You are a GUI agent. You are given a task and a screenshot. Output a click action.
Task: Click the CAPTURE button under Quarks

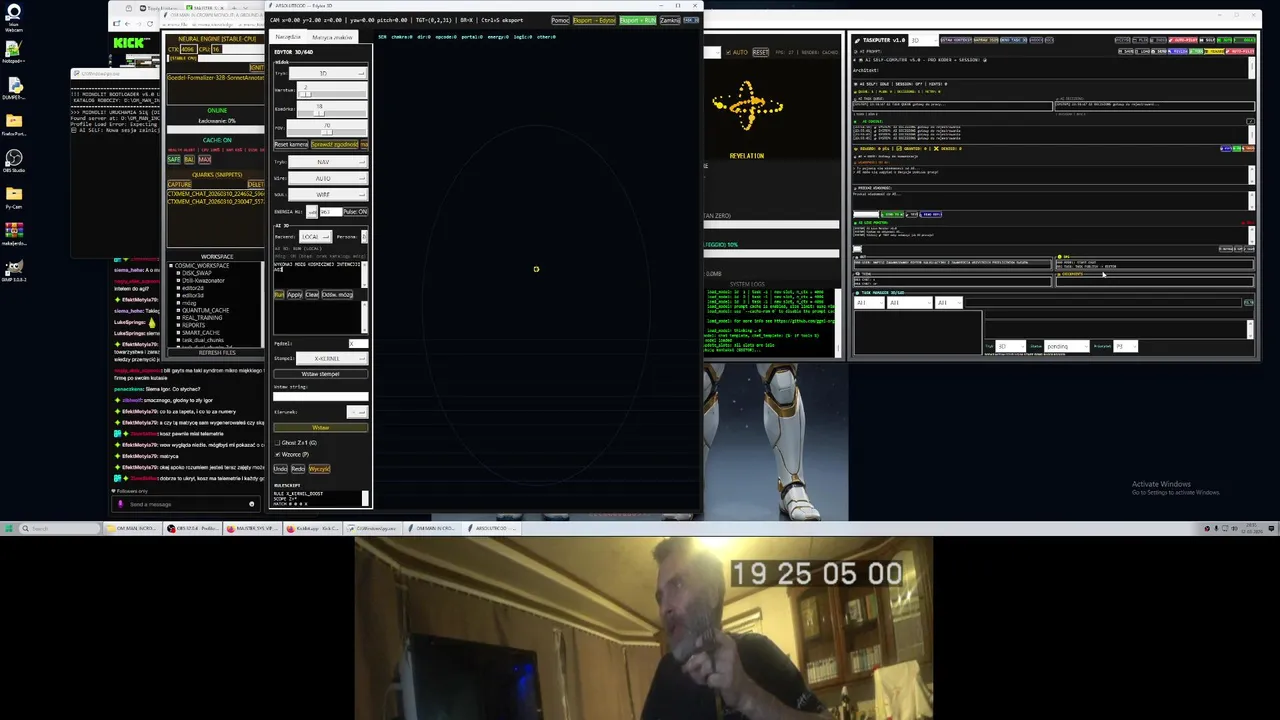click(180, 185)
